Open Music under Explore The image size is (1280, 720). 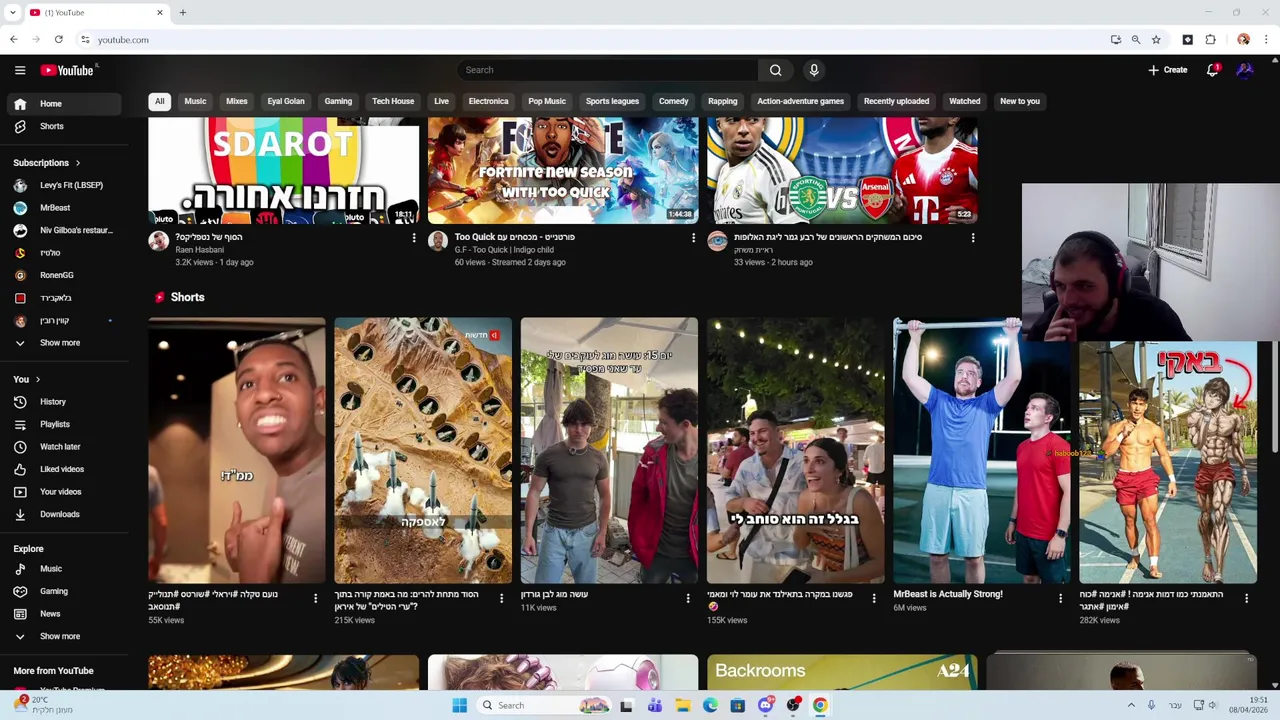coord(64,569)
